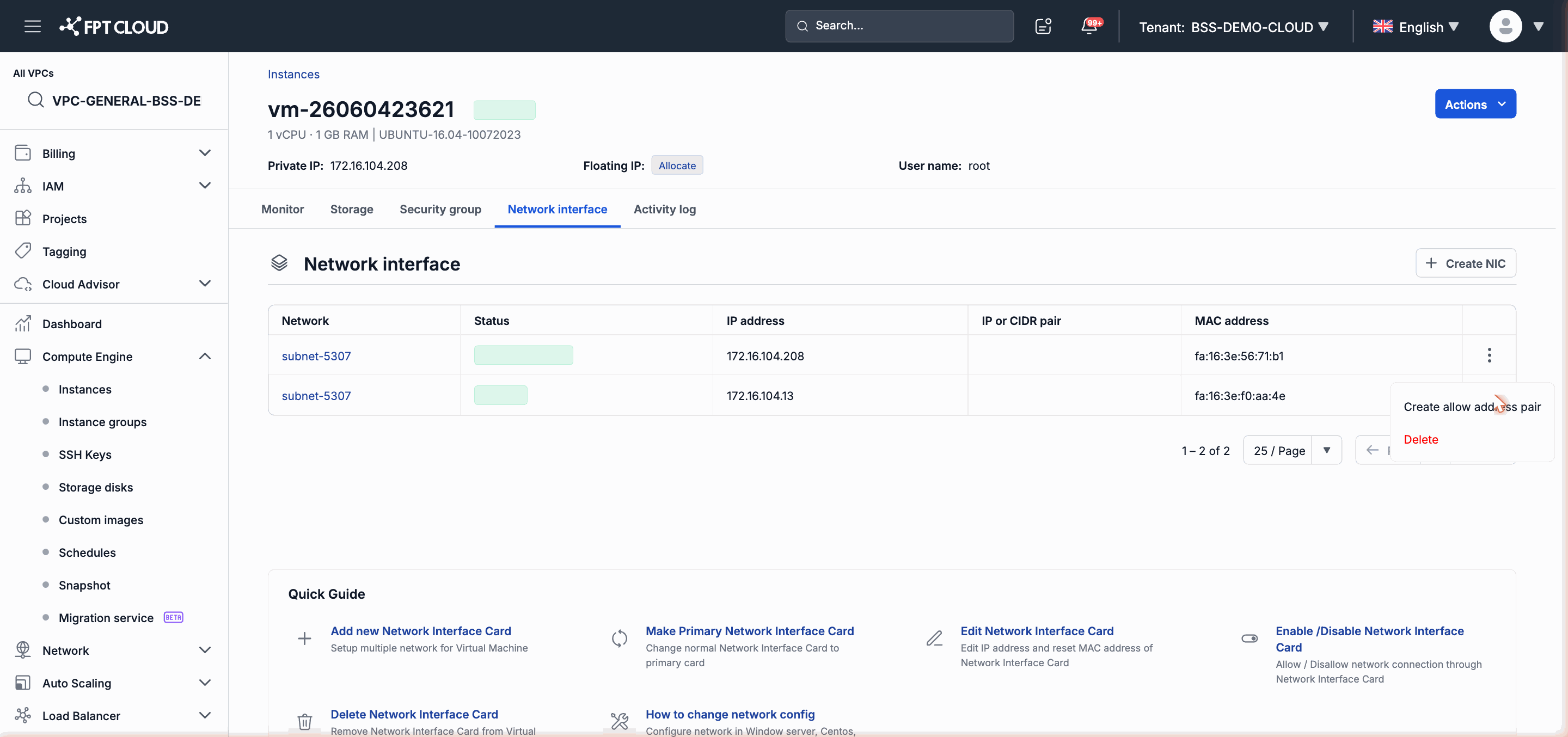The width and height of the screenshot is (1568, 737).
Task: Click the Cloud Advisor cloud icon
Action: [22, 284]
